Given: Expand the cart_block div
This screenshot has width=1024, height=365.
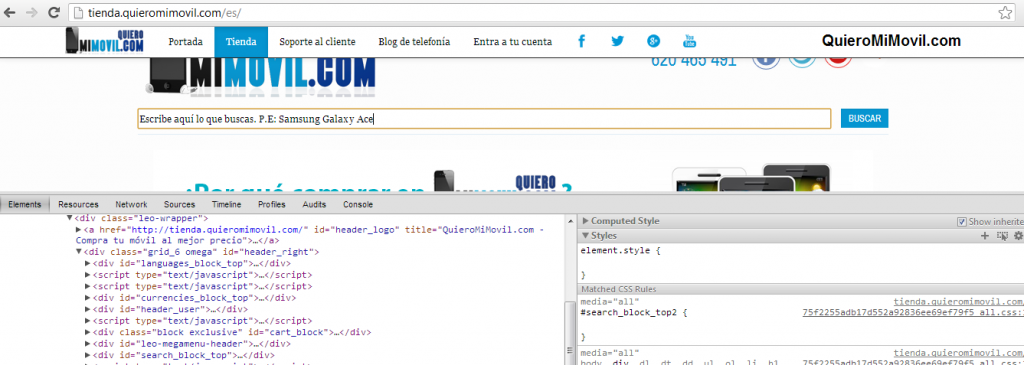Looking at the screenshot, I should (88, 332).
